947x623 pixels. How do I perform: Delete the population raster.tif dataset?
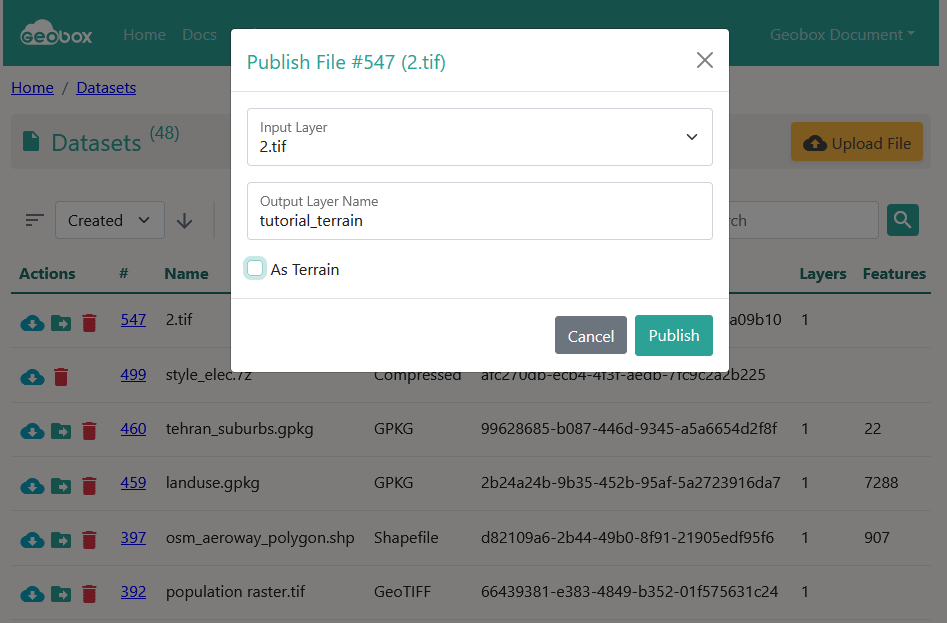tap(89, 593)
